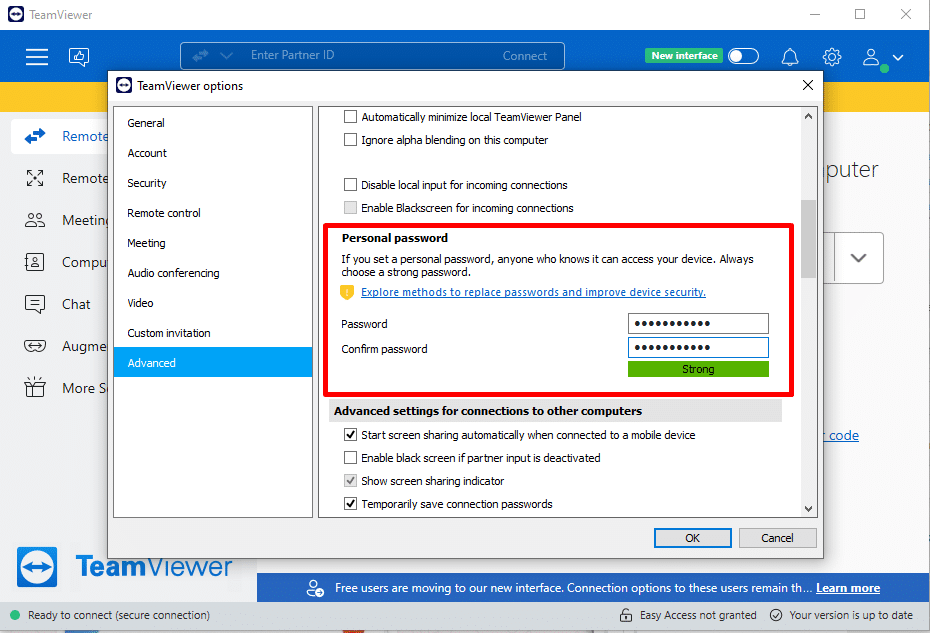Click 'Your version is up to date' text

pyautogui.click(x=851, y=615)
